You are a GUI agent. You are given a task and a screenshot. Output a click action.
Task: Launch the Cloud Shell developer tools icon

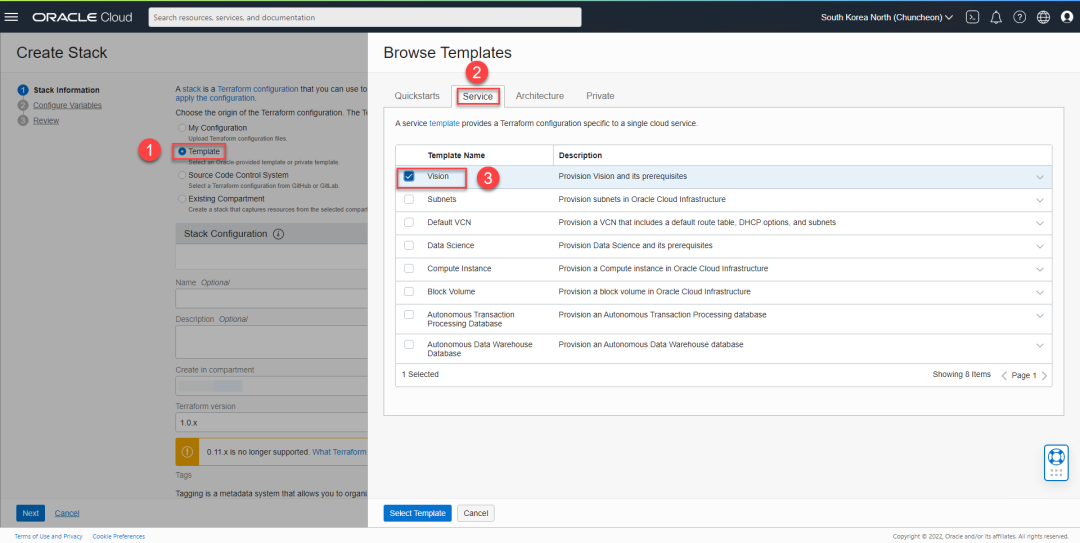[x=972, y=17]
